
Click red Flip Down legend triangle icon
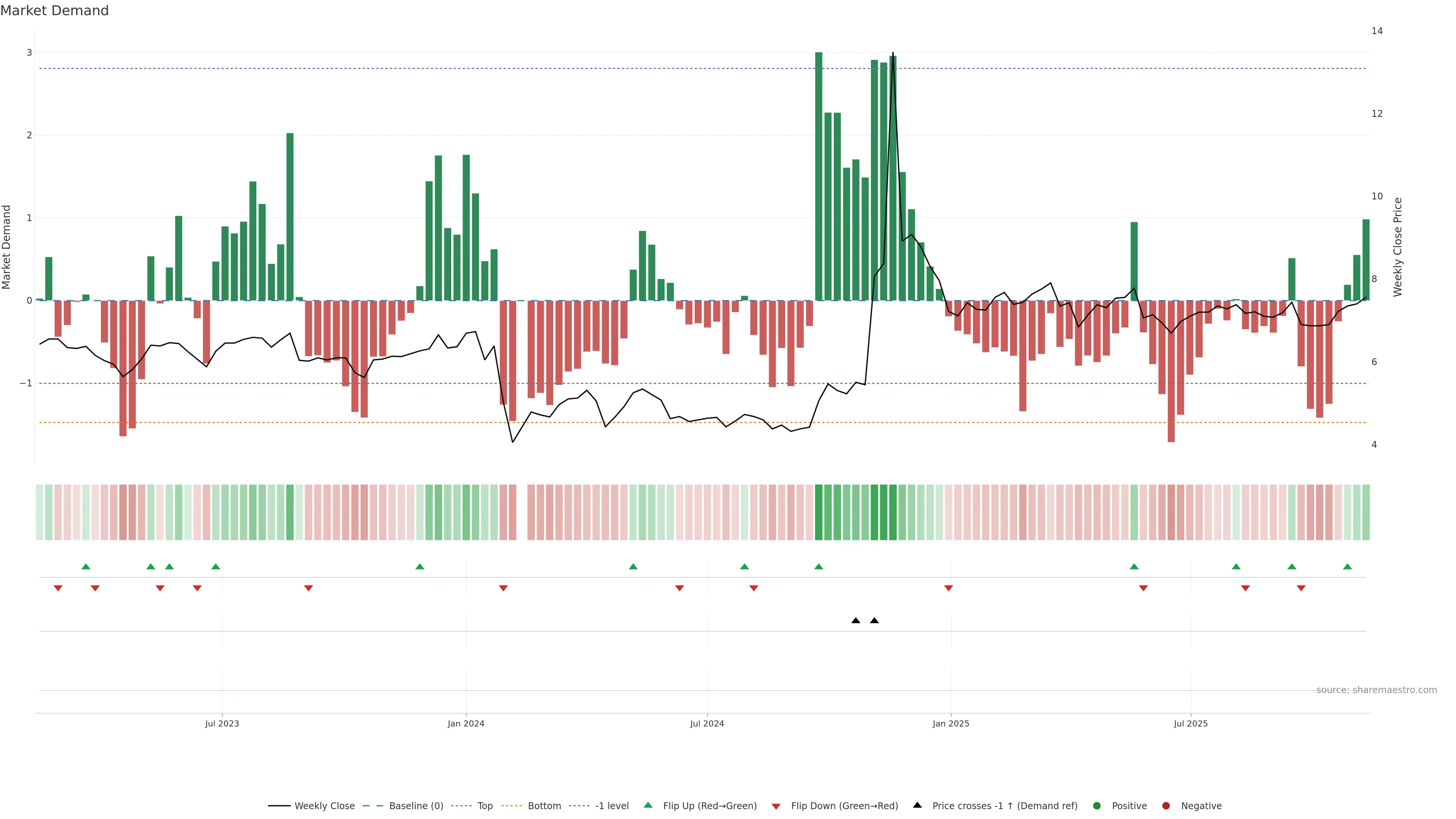pyautogui.click(x=776, y=806)
